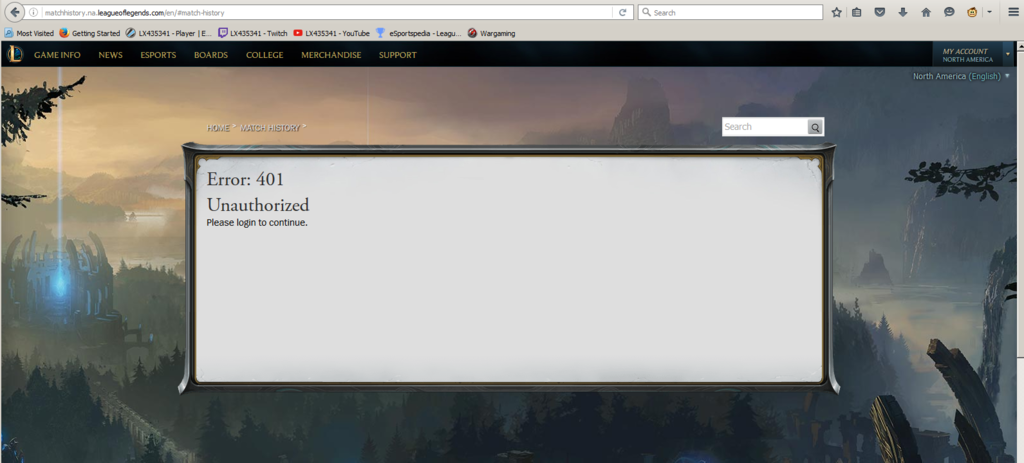The width and height of the screenshot is (1024, 463).
Task: Open the site information icon in address bar
Action: pyautogui.click(x=33, y=12)
